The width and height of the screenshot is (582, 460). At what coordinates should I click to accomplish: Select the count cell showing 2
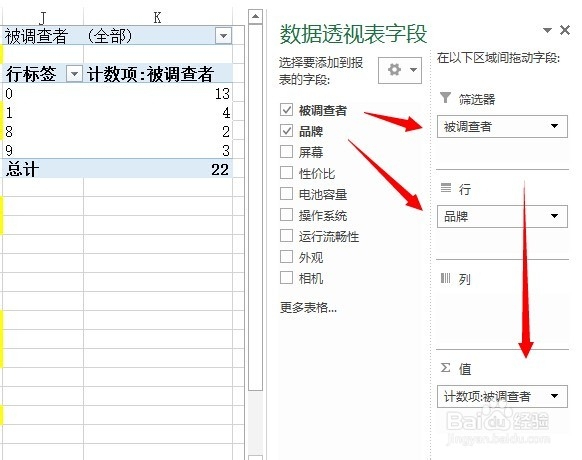click(x=158, y=131)
